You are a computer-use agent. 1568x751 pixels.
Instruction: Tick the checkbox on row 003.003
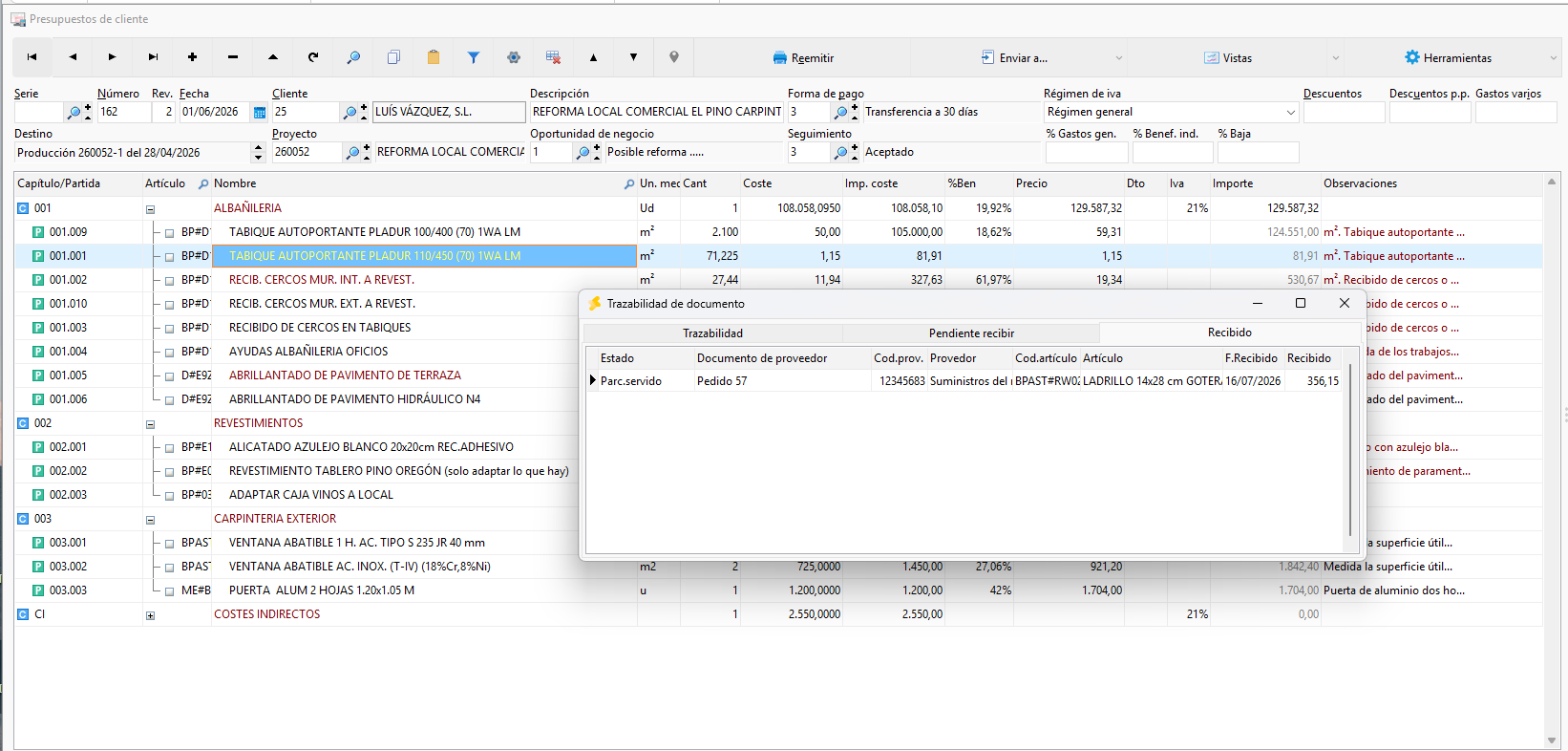169,590
